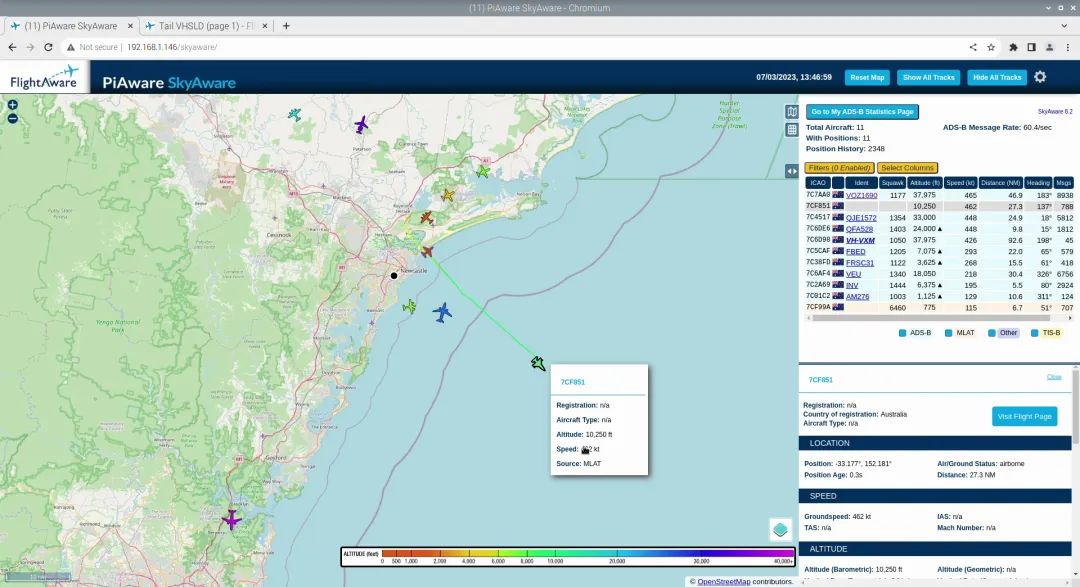The width and height of the screenshot is (1080, 587).
Task: Select the bright green aircraft north of Nelson Bay
Action: click(x=483, y=172)
